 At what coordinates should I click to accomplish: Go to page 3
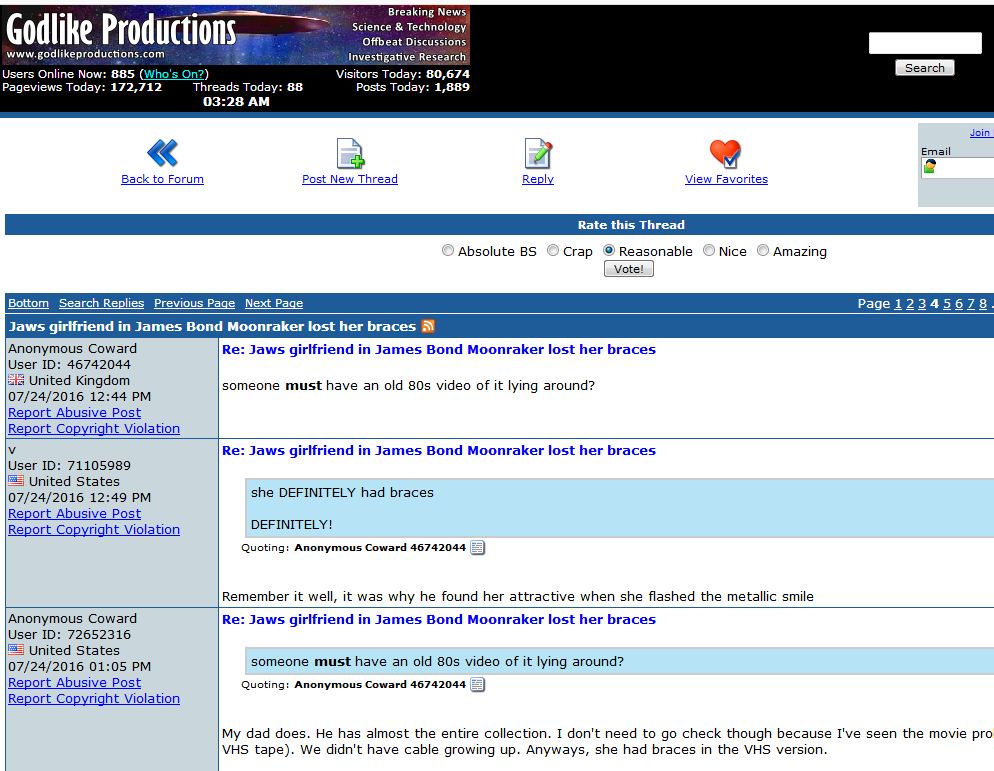pos(922,304)
